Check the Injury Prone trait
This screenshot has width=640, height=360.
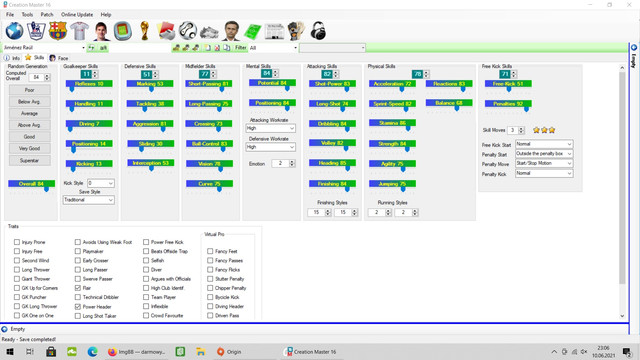coord(17,242)
